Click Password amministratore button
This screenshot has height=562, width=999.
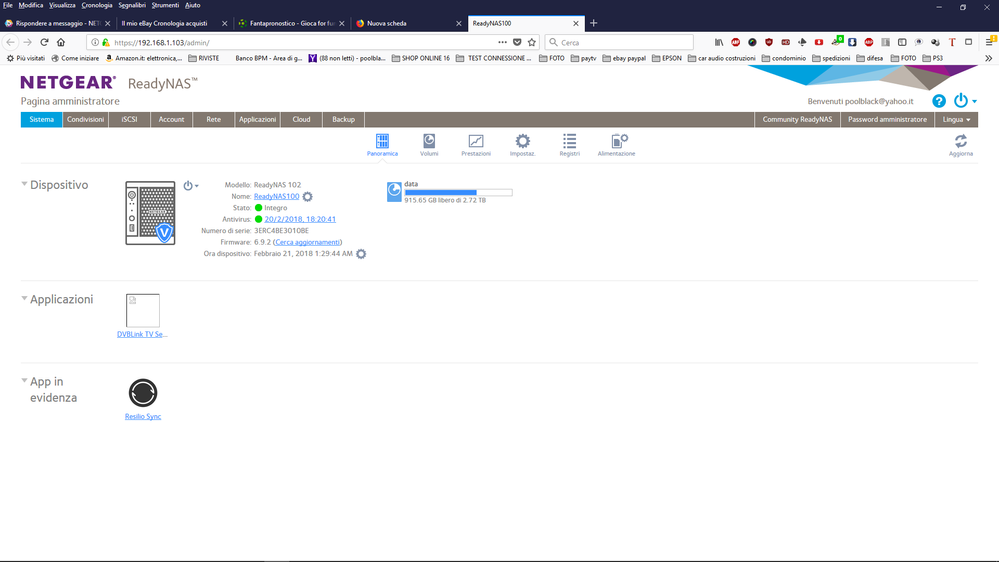(x=888, y=119)
